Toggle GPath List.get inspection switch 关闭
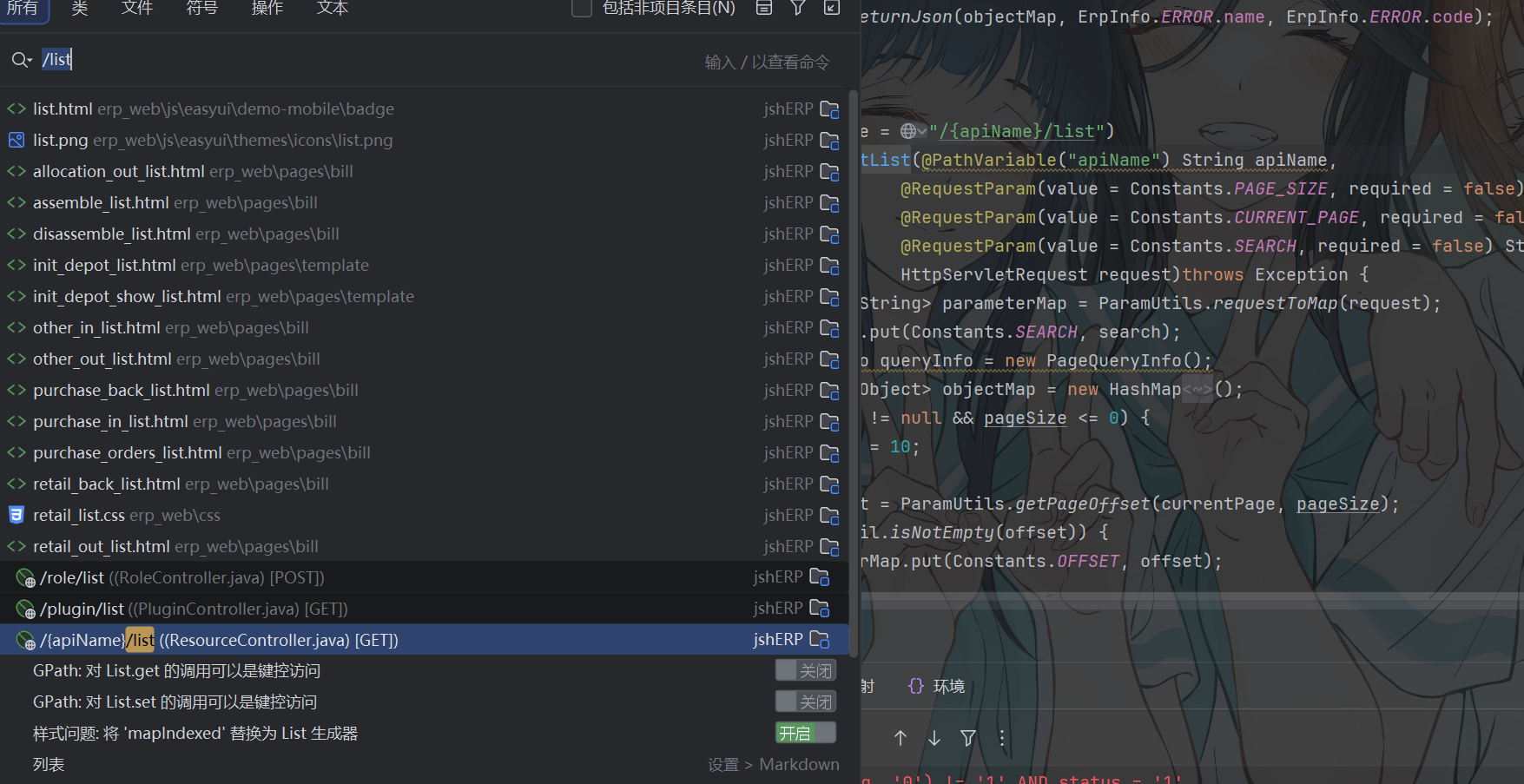Image resolution: width=1524 pixels, height=784 pixels. pos(806,670)
